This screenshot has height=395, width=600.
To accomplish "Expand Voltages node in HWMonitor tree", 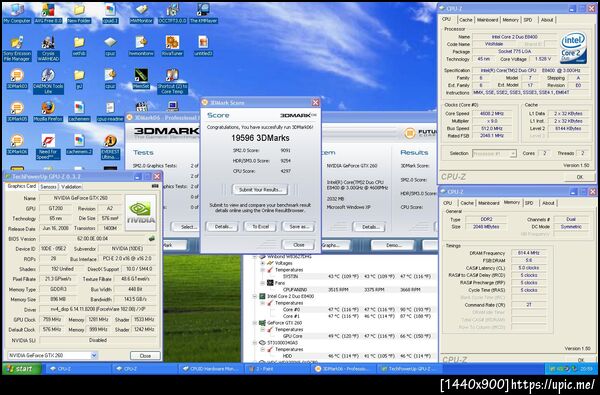I will tap(262, 263).
